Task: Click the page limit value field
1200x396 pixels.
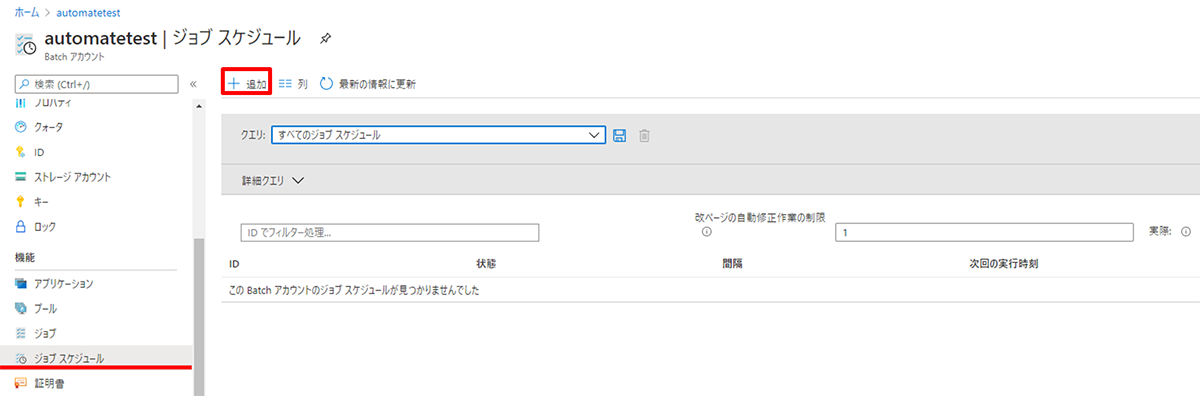Action: click(x=985, y=232)
